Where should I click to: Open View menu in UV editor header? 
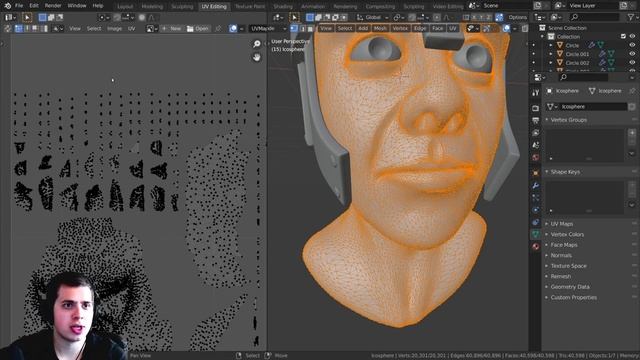click(x=75, y=29)
